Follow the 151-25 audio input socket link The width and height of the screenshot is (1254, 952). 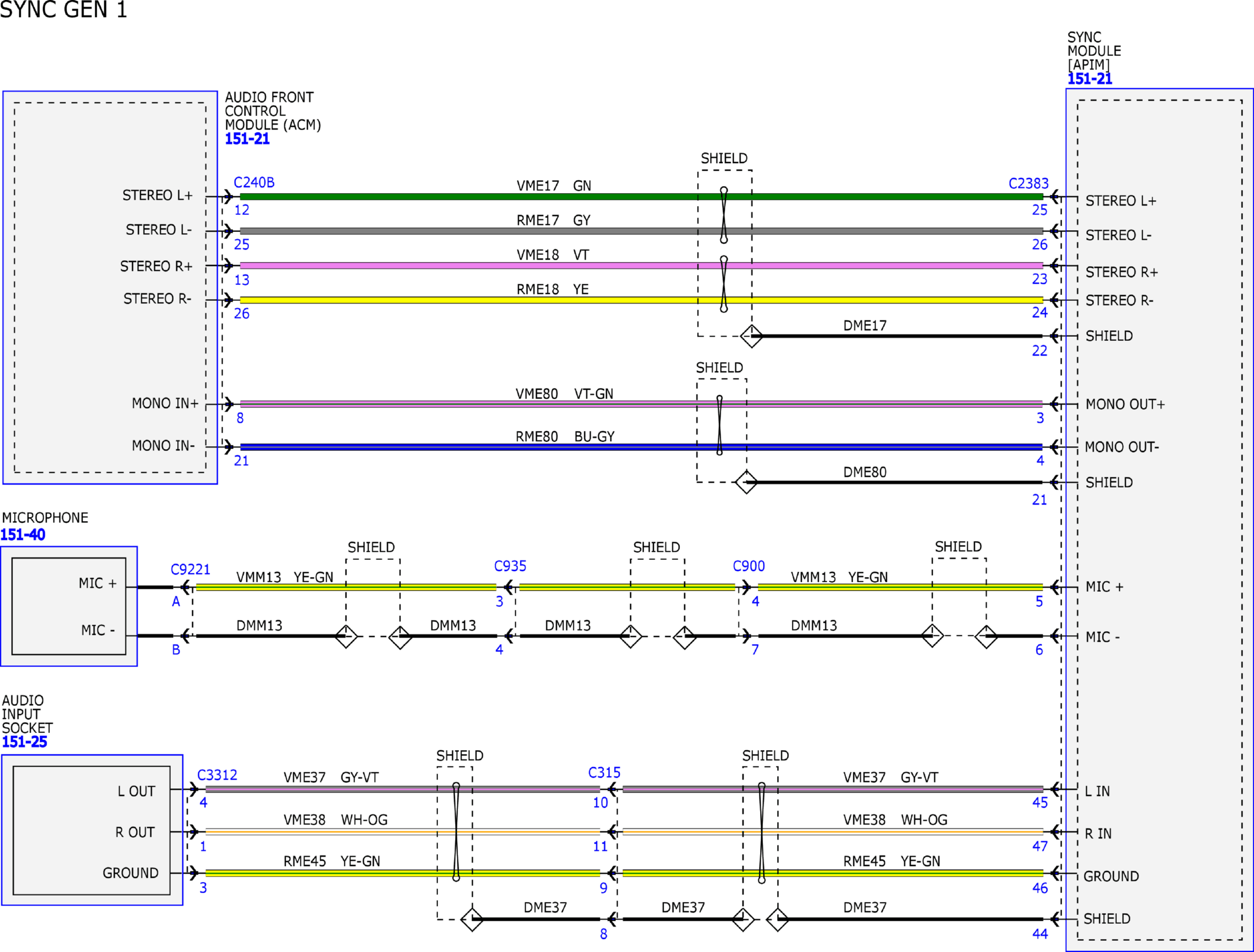(x=24, y=742)
